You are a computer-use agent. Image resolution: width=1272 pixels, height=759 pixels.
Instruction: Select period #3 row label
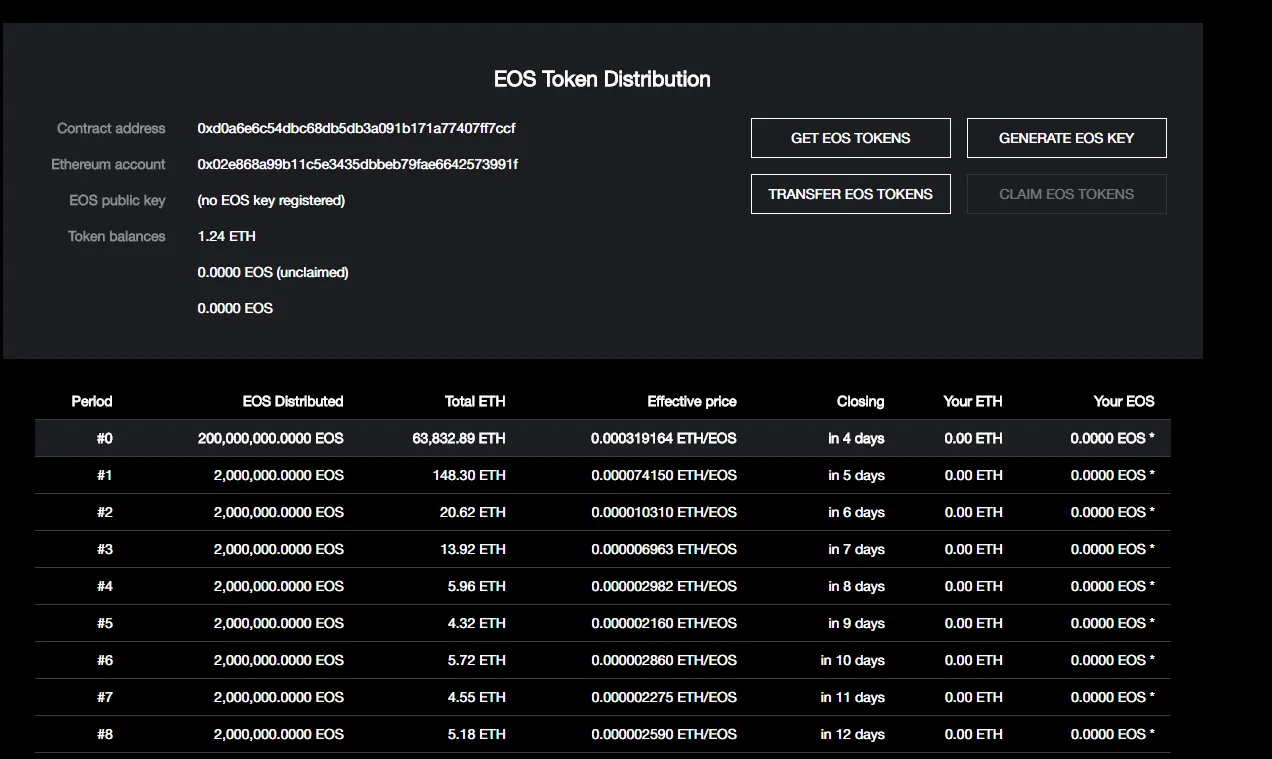[x=105, y=549]
